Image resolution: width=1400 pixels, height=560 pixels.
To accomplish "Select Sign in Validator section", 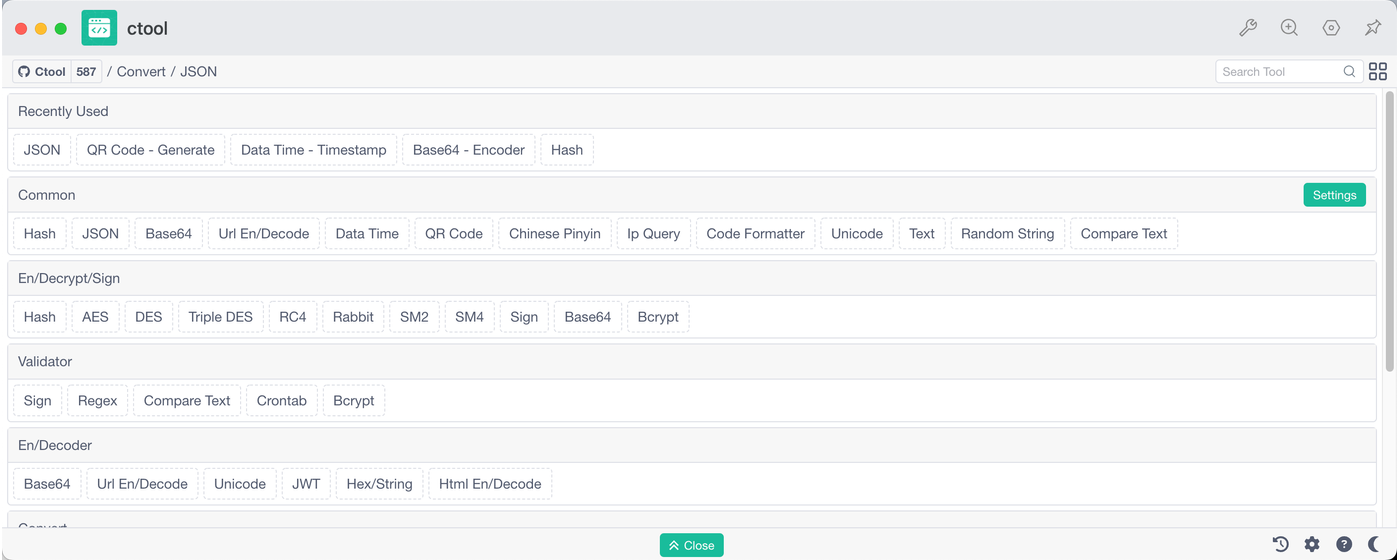I will [x=38, y=400].
